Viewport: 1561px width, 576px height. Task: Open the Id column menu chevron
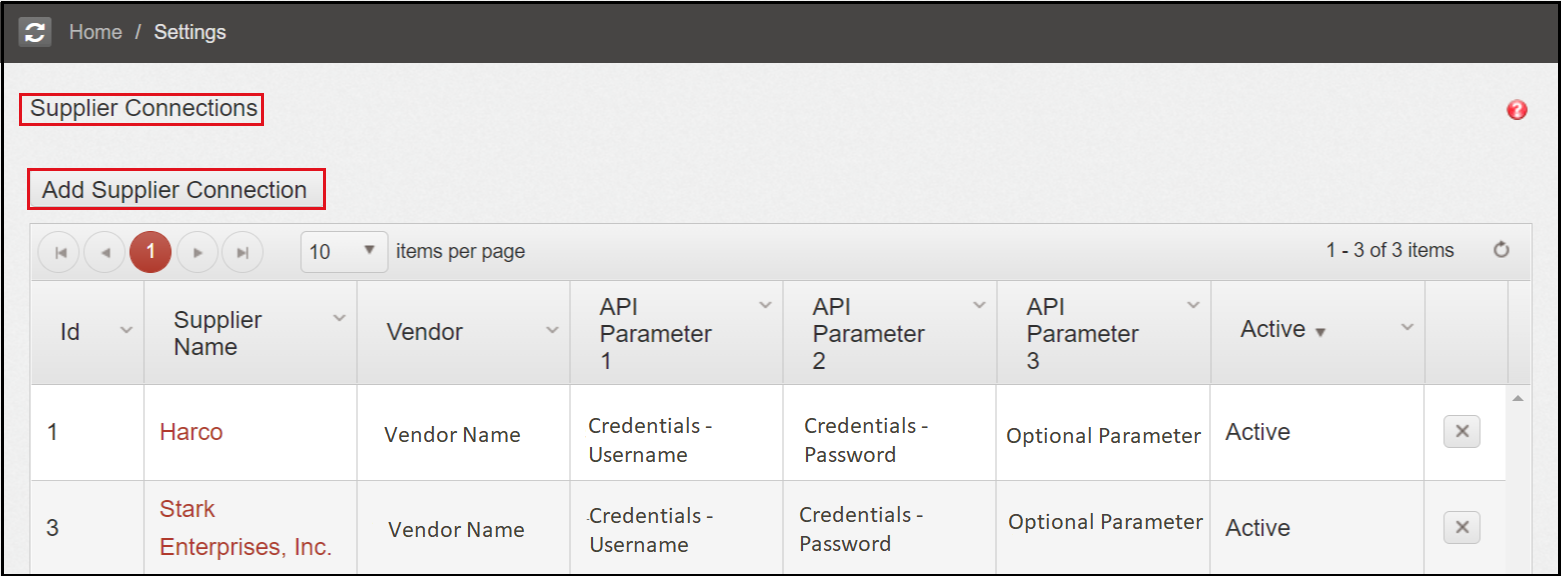[126, 331]
